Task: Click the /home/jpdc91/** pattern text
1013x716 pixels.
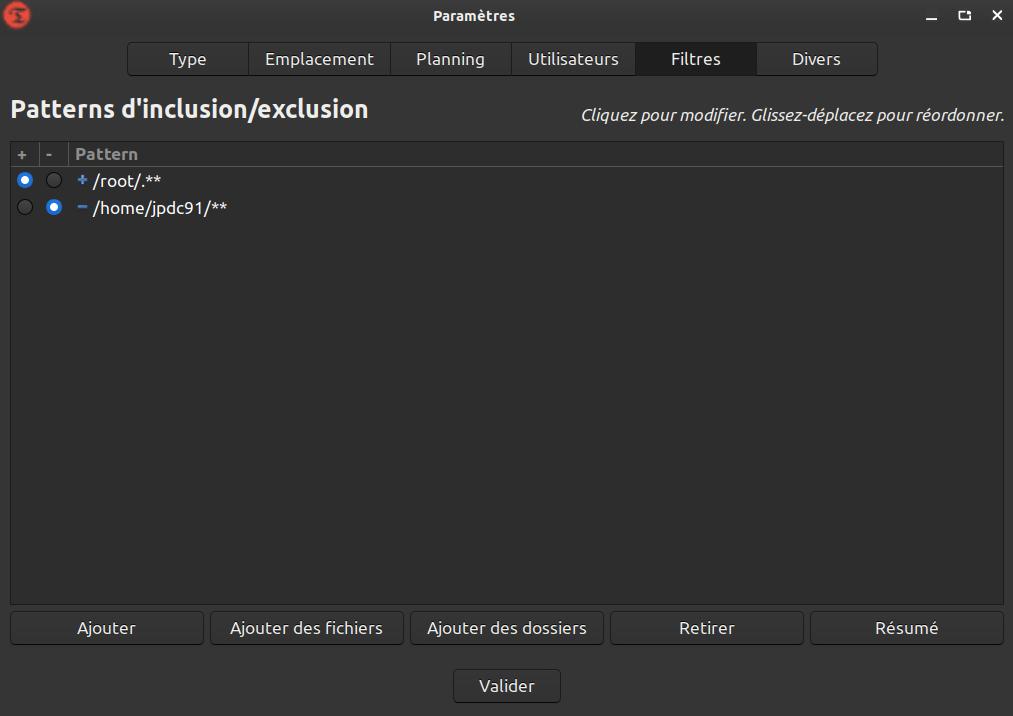Action: (160, 207)
